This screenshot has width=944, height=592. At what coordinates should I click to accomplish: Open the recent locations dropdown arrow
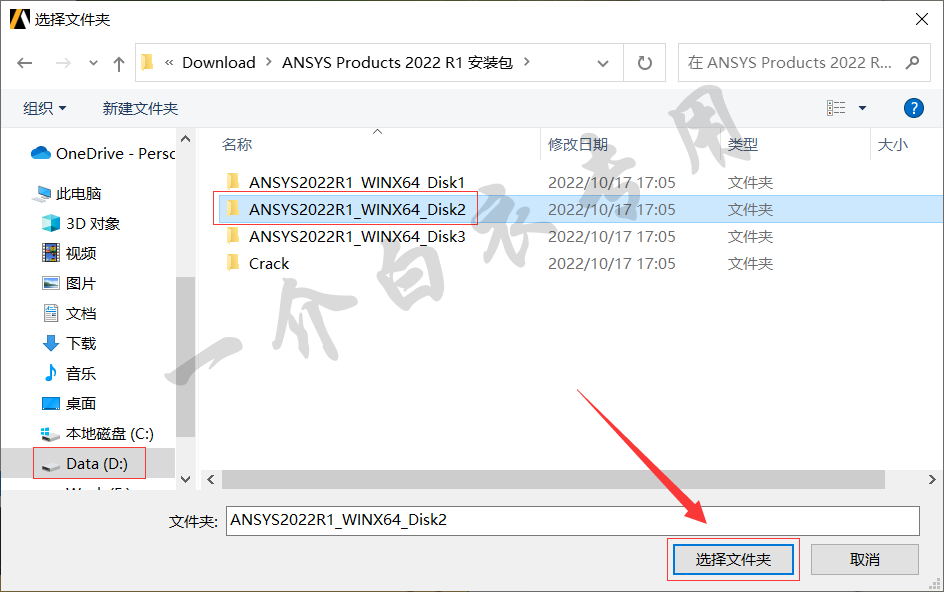[x=93, y=63]
